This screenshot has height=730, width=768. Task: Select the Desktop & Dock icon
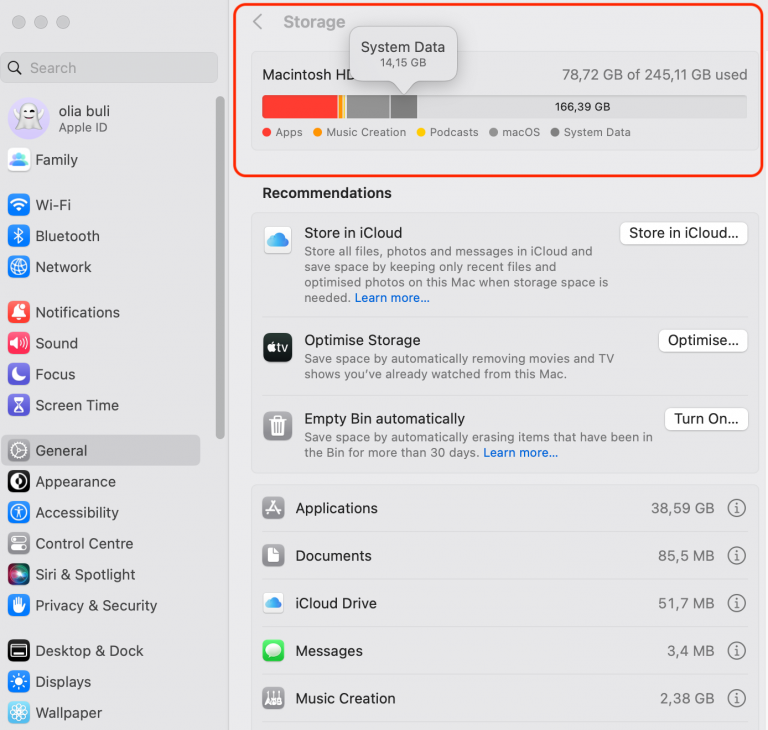19,651
